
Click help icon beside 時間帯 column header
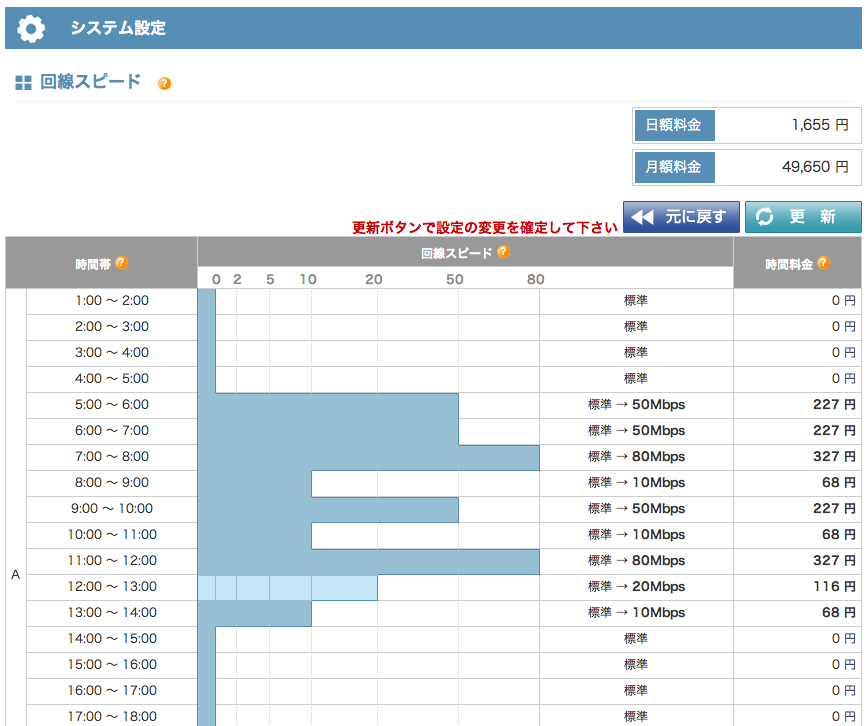pos(121,263)
